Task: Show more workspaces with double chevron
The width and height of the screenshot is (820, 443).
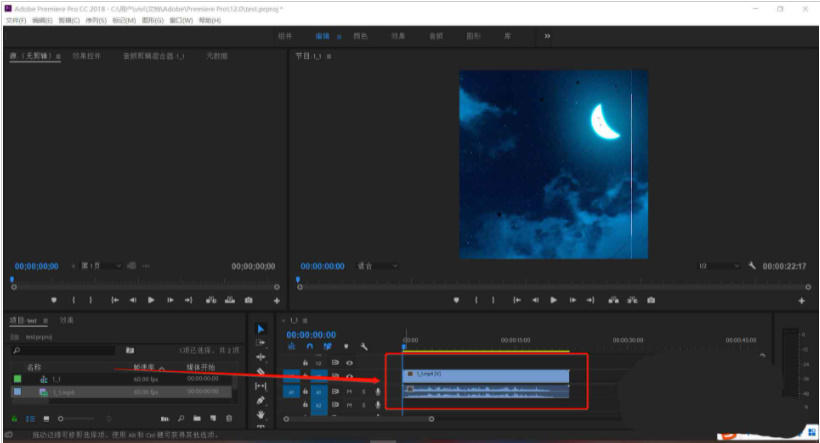Action: 547,36
